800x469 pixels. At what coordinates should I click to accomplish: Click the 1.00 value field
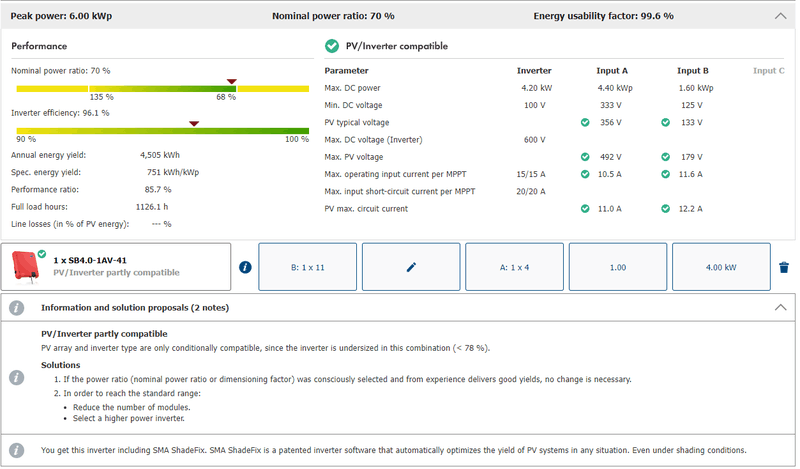[618, 267]
